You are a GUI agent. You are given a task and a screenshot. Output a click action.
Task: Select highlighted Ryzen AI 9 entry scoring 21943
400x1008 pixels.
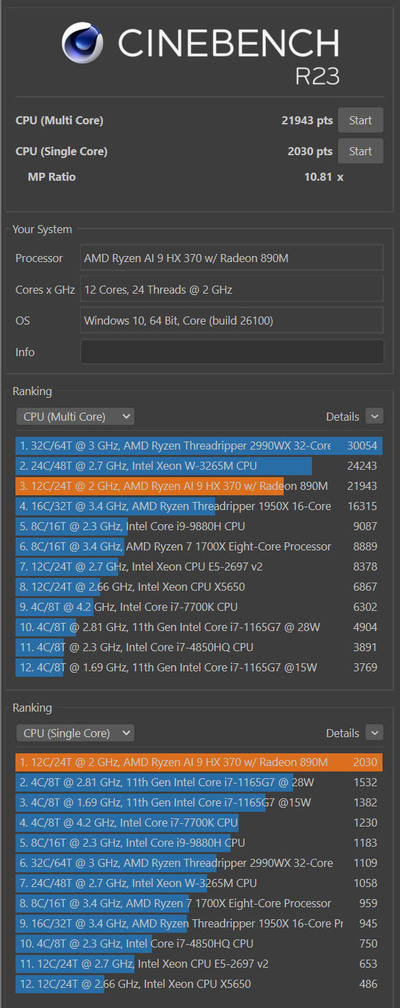(199, 486)
